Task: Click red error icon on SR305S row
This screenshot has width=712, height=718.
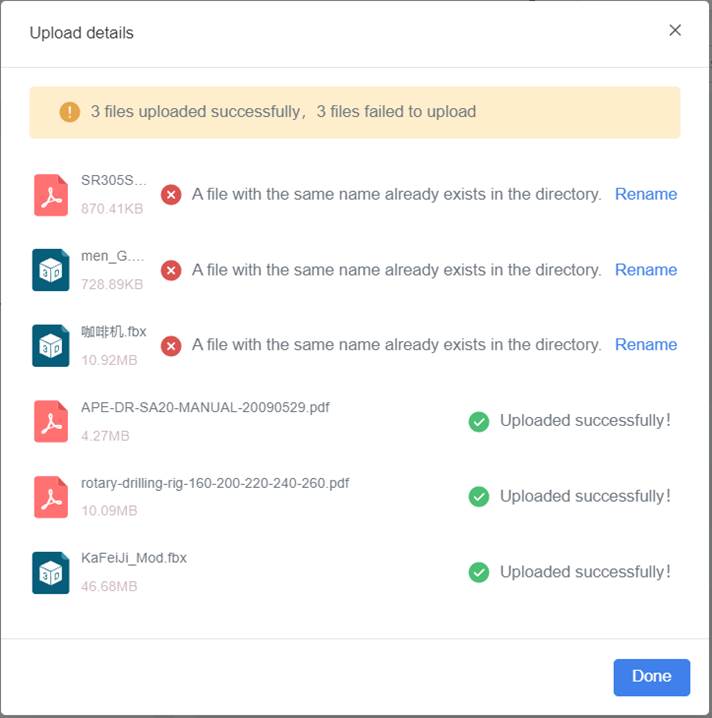Action: (x=171, y=195)
